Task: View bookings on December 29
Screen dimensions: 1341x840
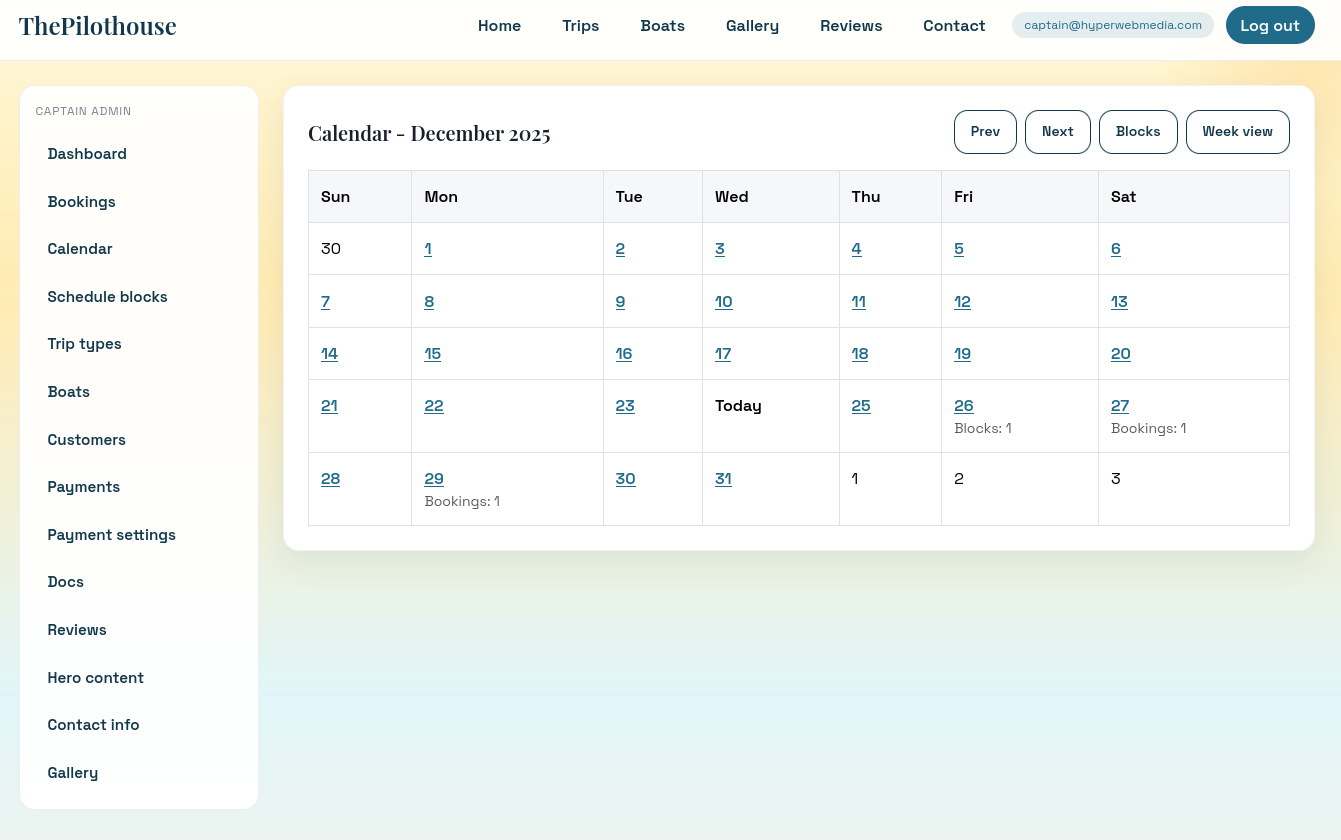Action: click(434, 478)
